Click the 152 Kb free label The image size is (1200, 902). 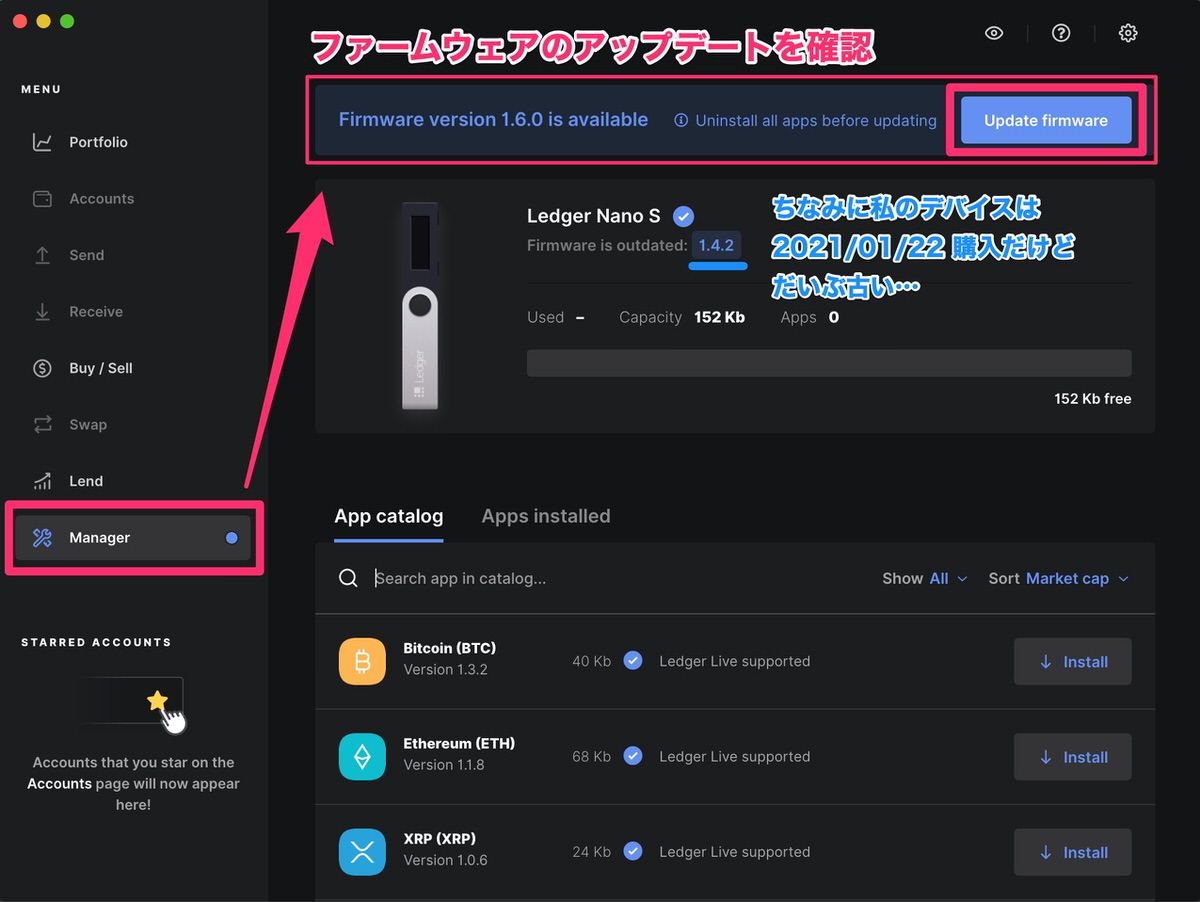coord(1093,399)
